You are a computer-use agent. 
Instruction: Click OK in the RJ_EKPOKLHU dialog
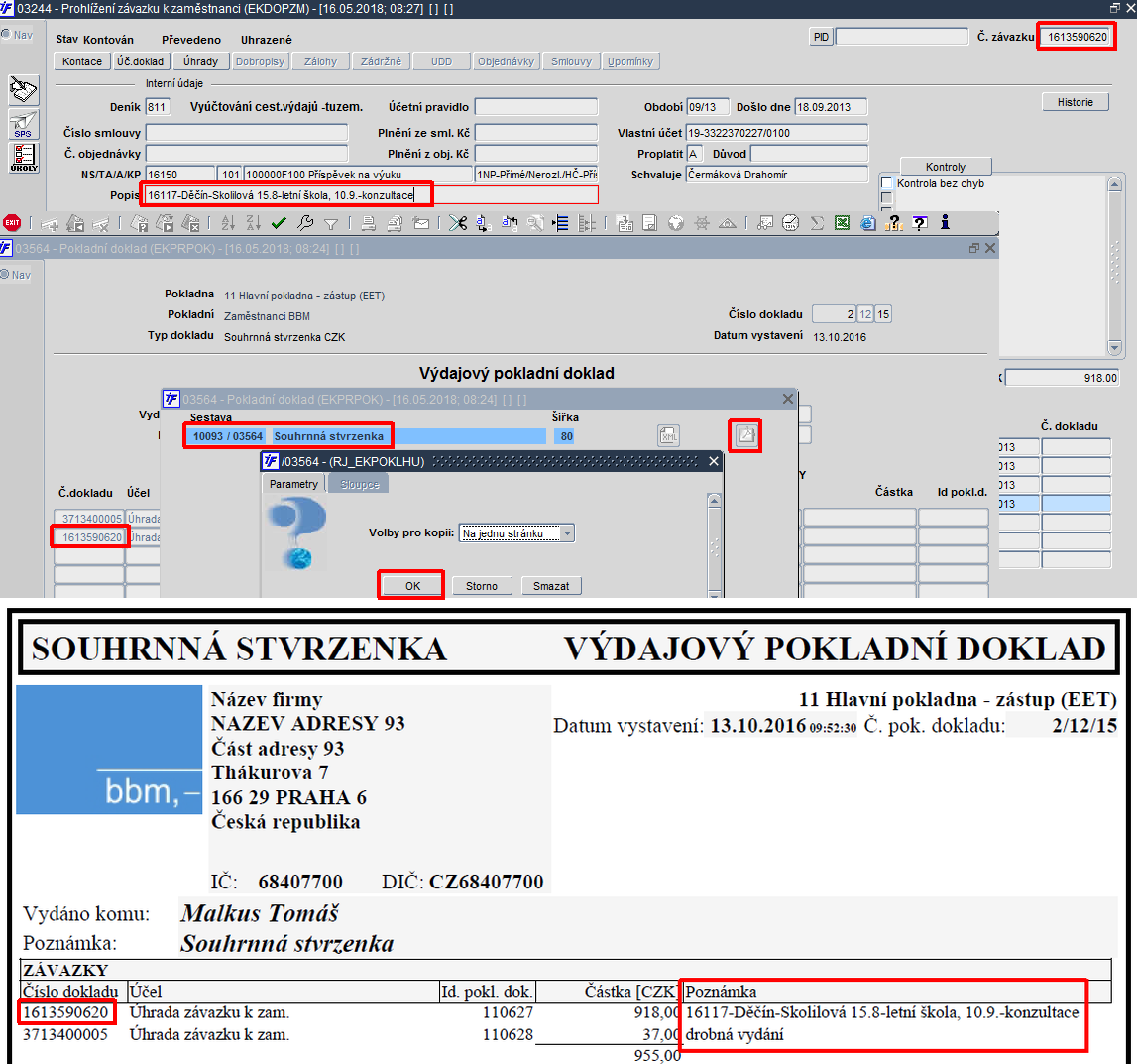coord(412,586)
